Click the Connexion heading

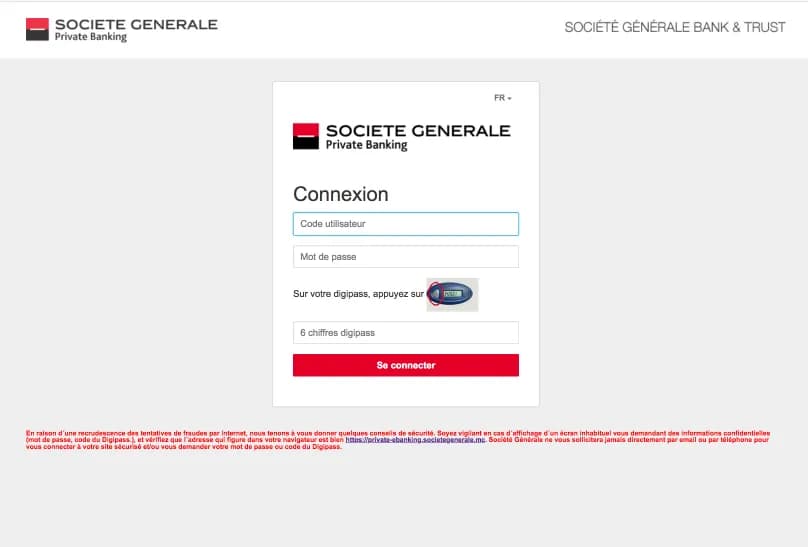tap(340, 194)
